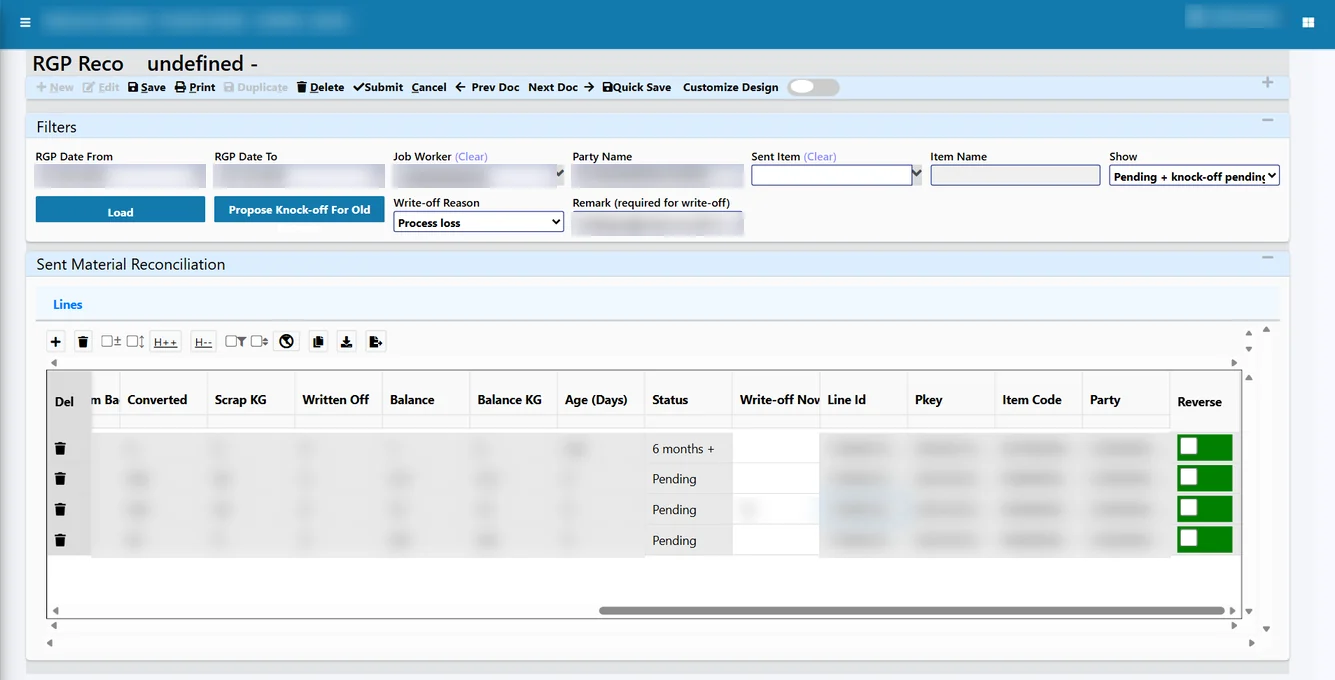Click the grid horizontal scrollbar
Screen dimensions: 1335x680
[x=911, y=610]
